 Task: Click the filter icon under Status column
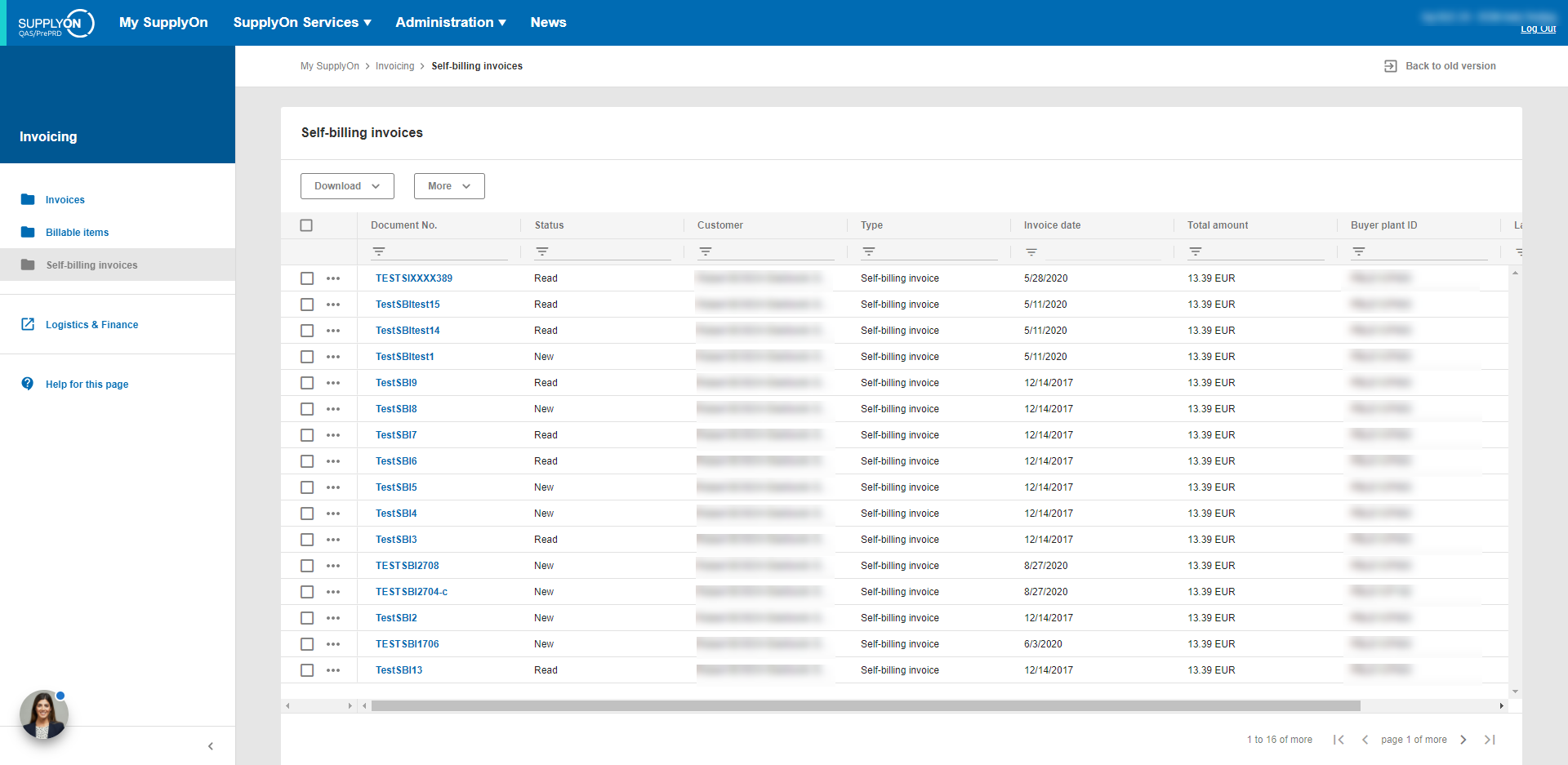coord(542,251)
